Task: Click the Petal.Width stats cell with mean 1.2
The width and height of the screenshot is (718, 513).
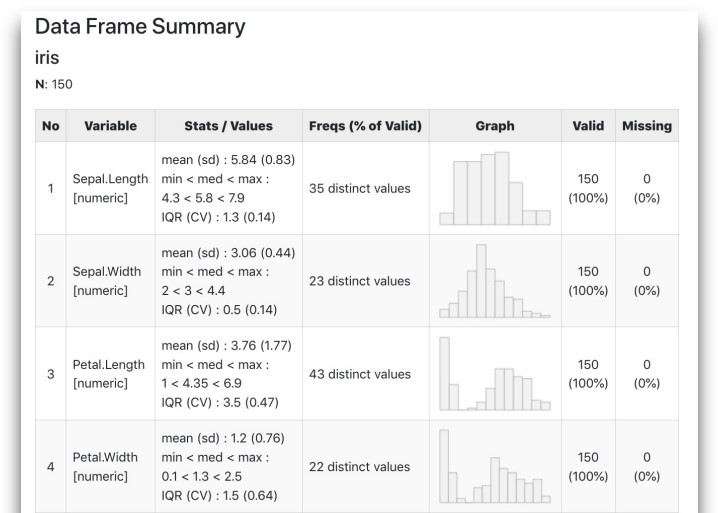Action: coord(228,467)
